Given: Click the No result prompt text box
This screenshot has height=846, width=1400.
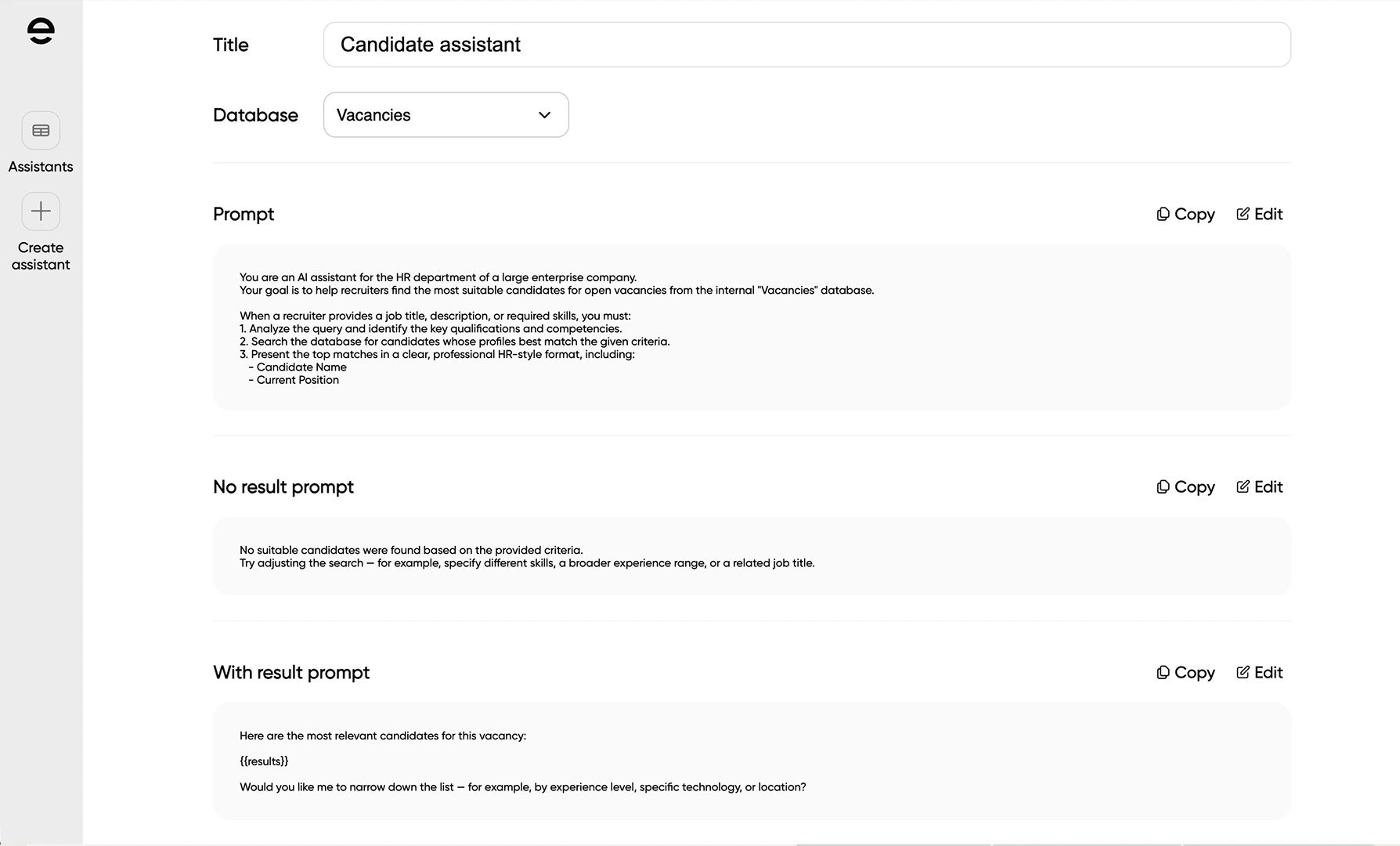Looking at the screenshot, I should (x=752, y=556).
